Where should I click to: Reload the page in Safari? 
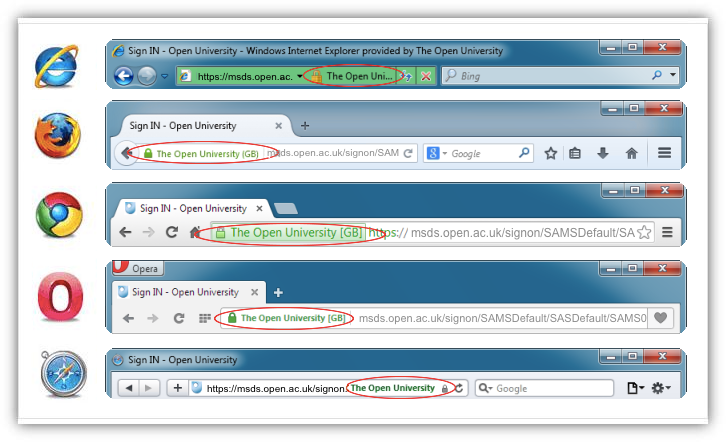459,388
